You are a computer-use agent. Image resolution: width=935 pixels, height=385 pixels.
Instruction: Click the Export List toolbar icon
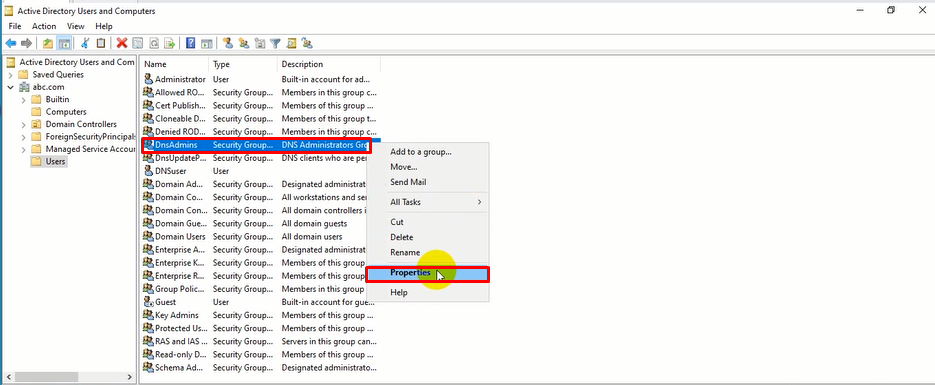169,43
